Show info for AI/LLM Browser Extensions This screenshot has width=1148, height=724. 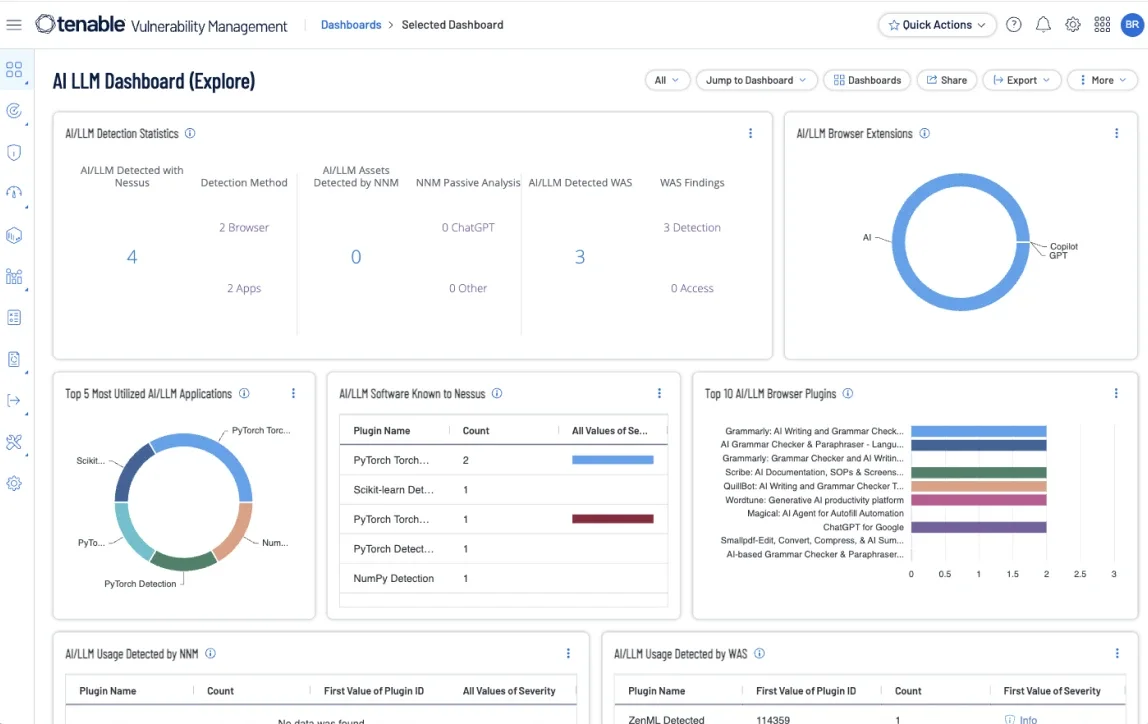click(x=925, y=133)
